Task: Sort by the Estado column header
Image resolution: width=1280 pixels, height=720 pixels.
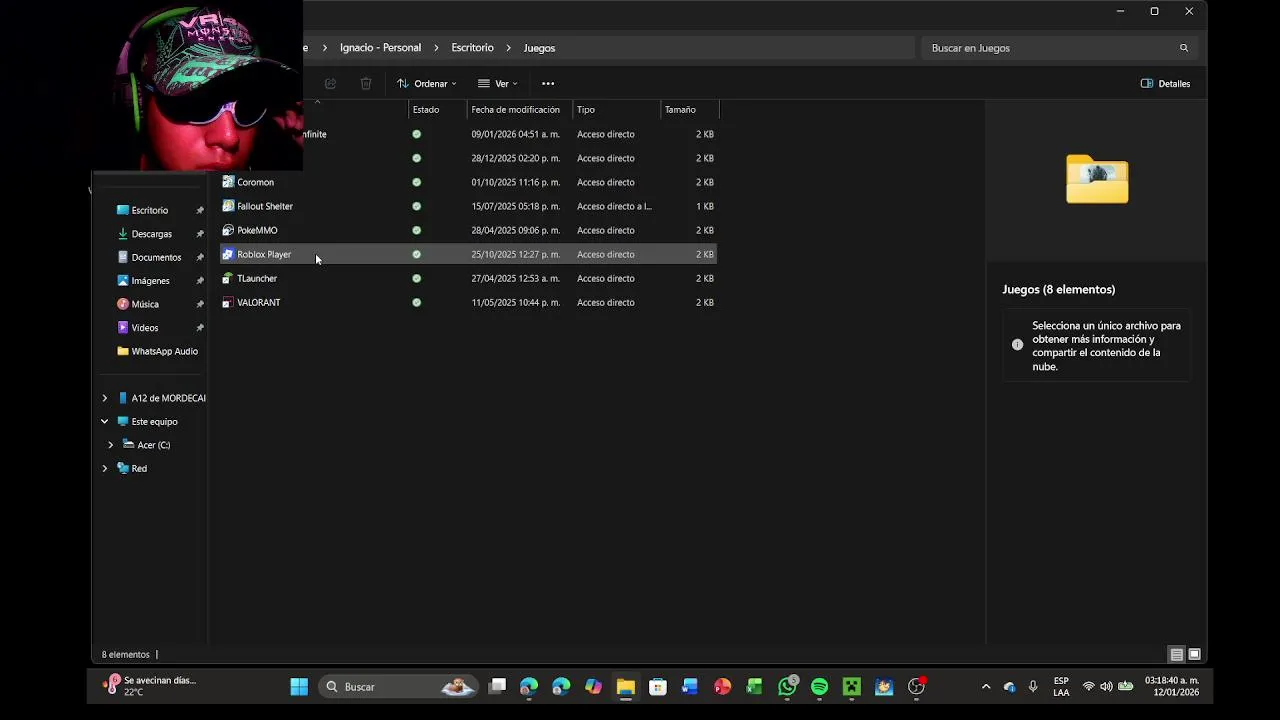Action: [x=437, y=110]
